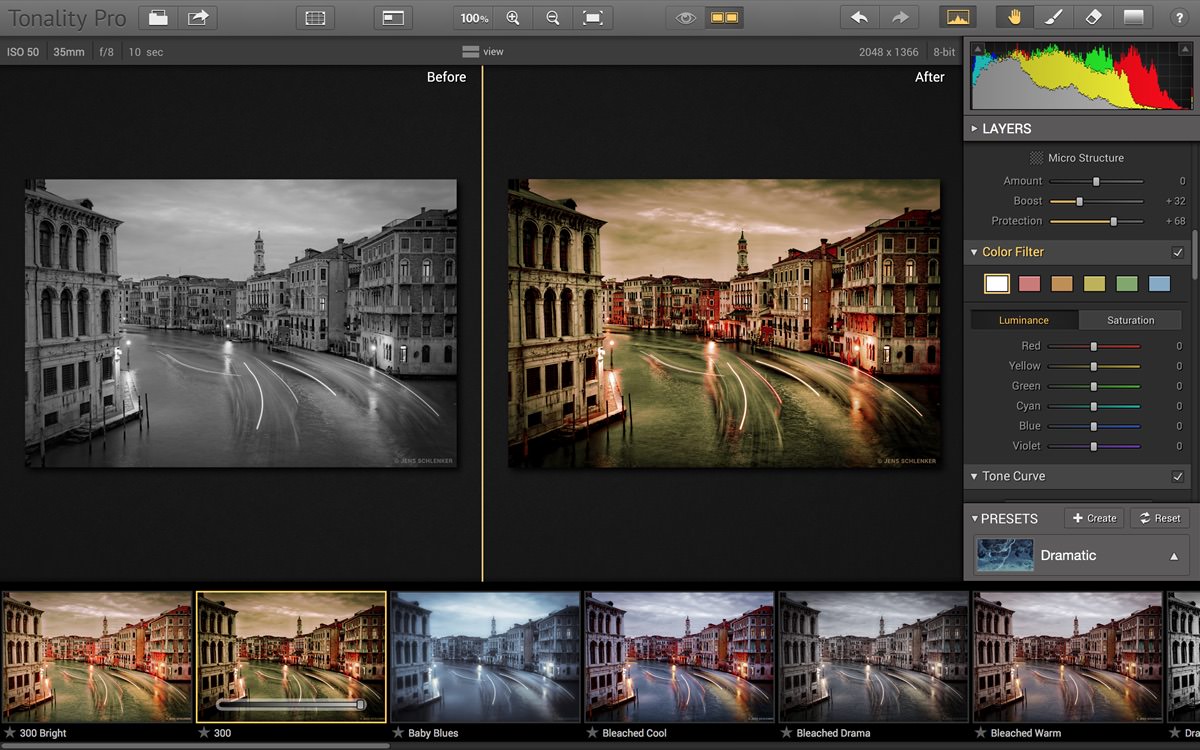Select the yellow color filter swatch
This screenshot has height=750, width=1200.
(1095, 284)
